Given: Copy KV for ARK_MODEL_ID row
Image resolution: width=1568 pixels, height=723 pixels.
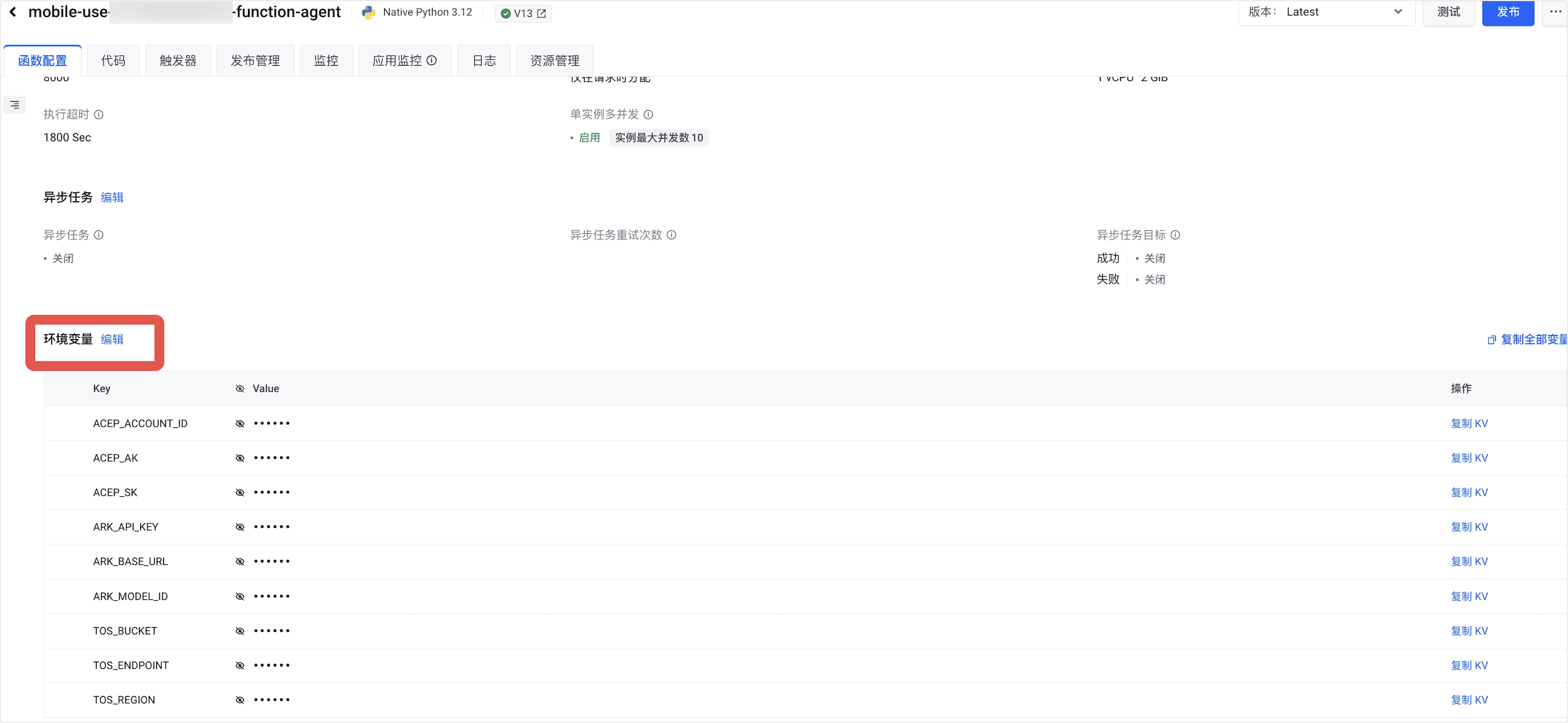Looking at the screenshot, I should 1469,596.
